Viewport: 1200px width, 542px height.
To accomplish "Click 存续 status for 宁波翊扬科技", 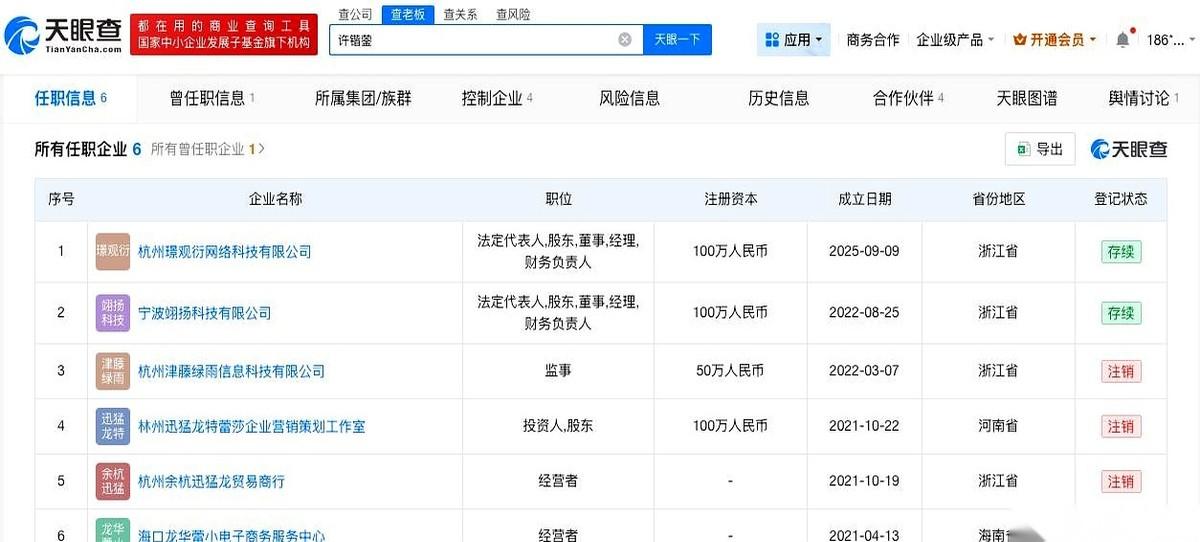I will coord(1121,313).
